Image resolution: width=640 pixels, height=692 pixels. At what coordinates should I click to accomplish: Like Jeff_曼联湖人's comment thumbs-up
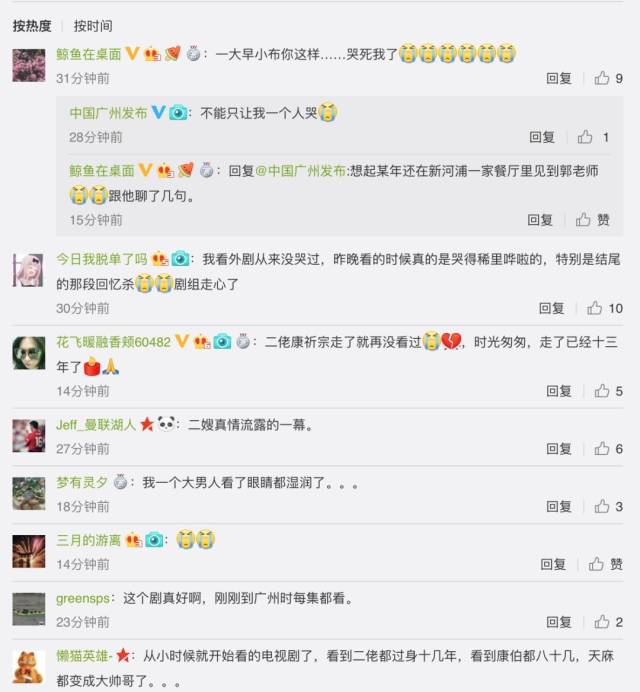[602, 448]
